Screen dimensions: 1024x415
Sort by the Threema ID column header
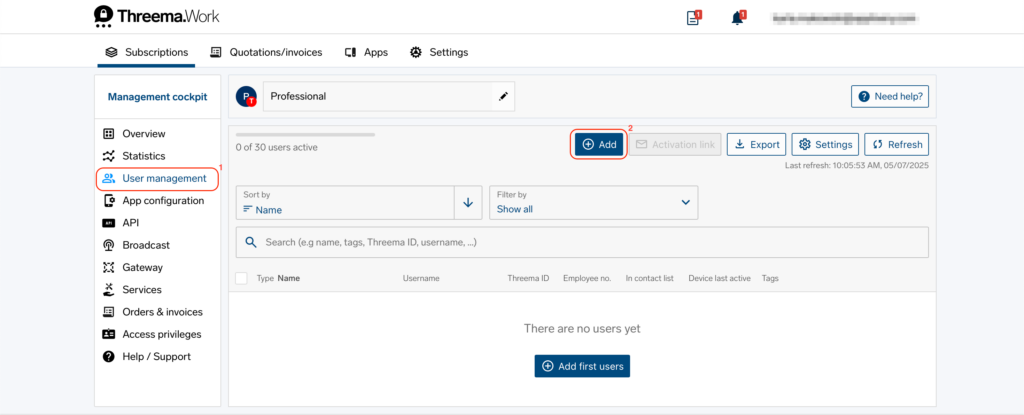coord(528,278)
